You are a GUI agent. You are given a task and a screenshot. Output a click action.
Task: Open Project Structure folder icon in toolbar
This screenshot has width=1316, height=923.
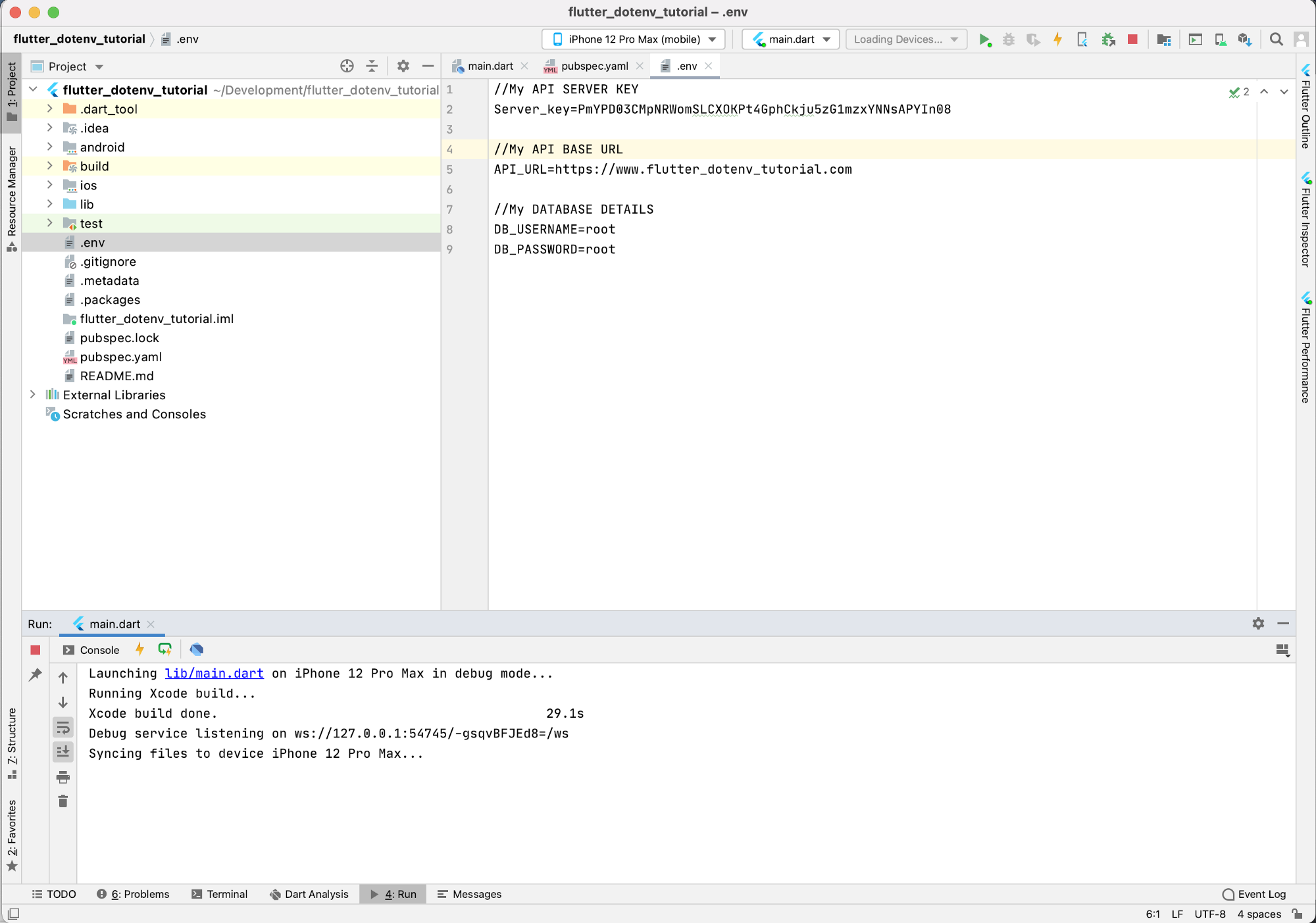1163,39
